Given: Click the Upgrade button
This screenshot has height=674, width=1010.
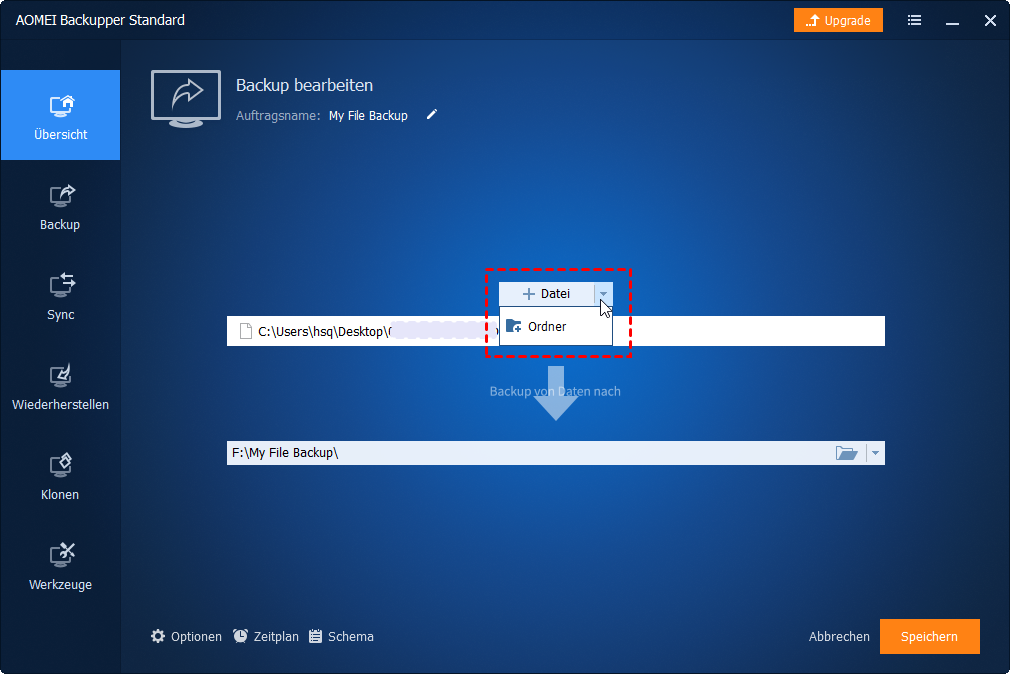Looking at the screenshot, I should [838, 20].
